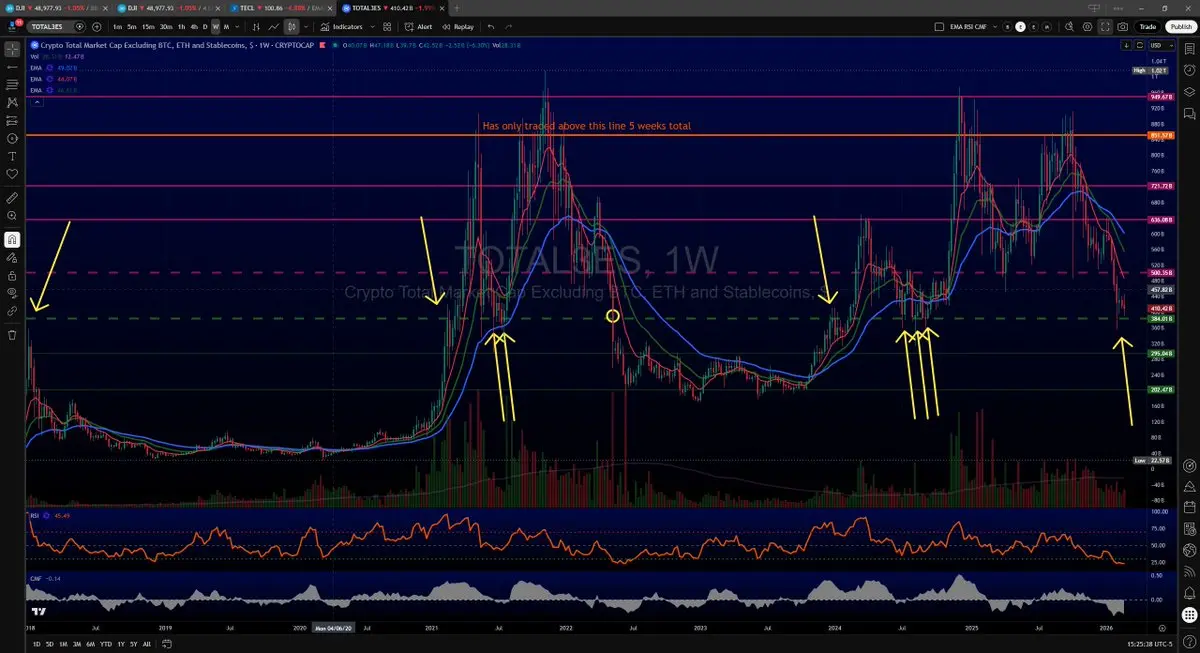The image size is (1200, 653).
Task: Select the 1m timeframe
Action: tap(118, 27)
